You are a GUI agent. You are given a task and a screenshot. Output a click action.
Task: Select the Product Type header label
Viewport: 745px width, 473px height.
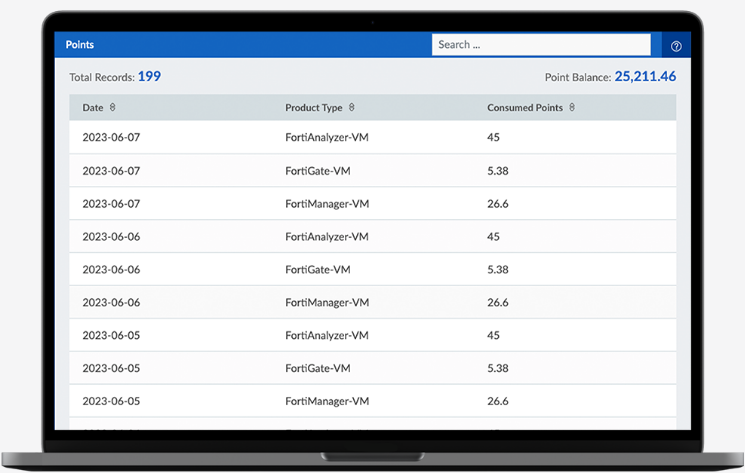click(314, 108)
